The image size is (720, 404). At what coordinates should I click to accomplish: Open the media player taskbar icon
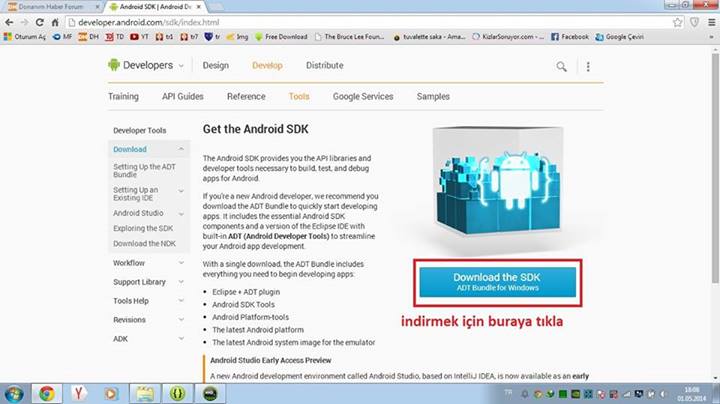point(111,394)
